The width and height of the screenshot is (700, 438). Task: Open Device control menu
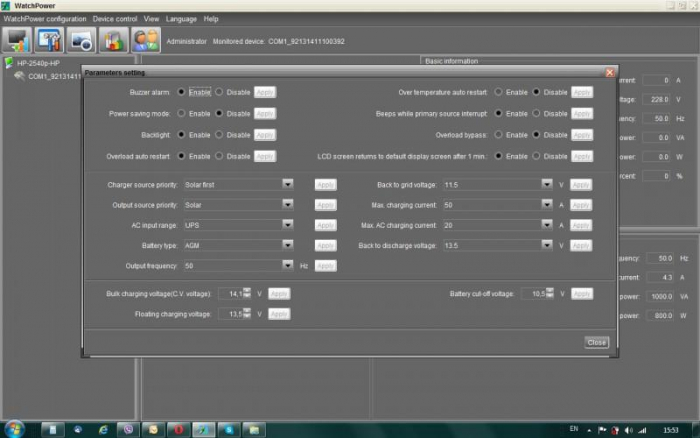tap(115, 19)
